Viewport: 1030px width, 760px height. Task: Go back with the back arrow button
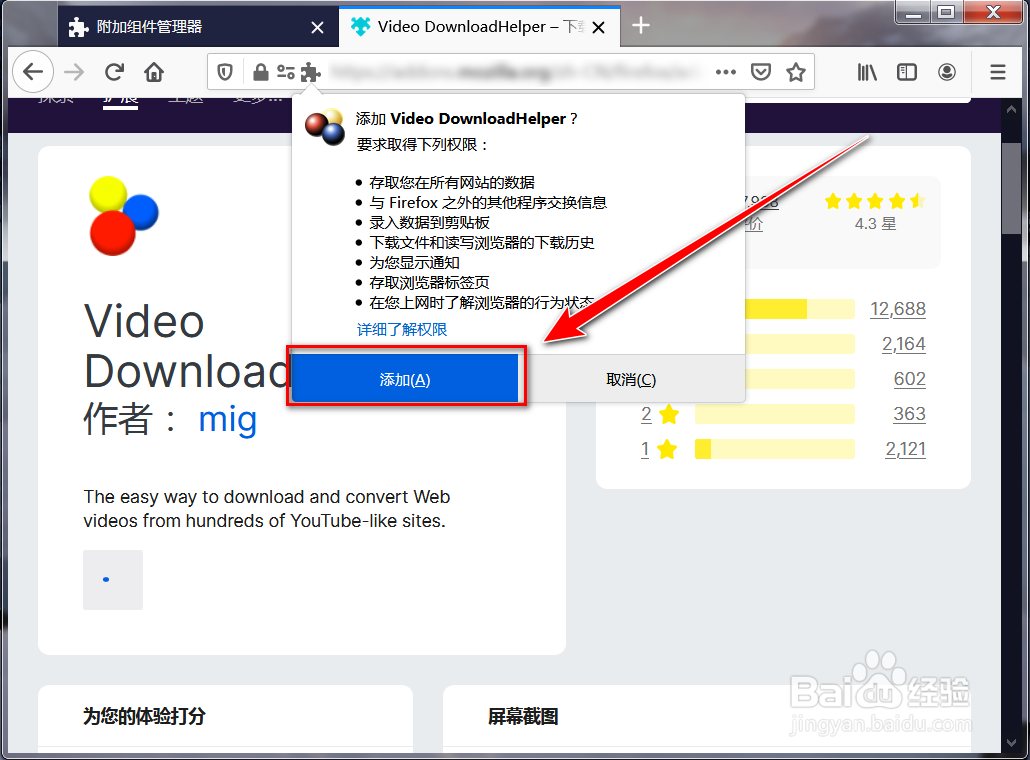pos(33,72)
